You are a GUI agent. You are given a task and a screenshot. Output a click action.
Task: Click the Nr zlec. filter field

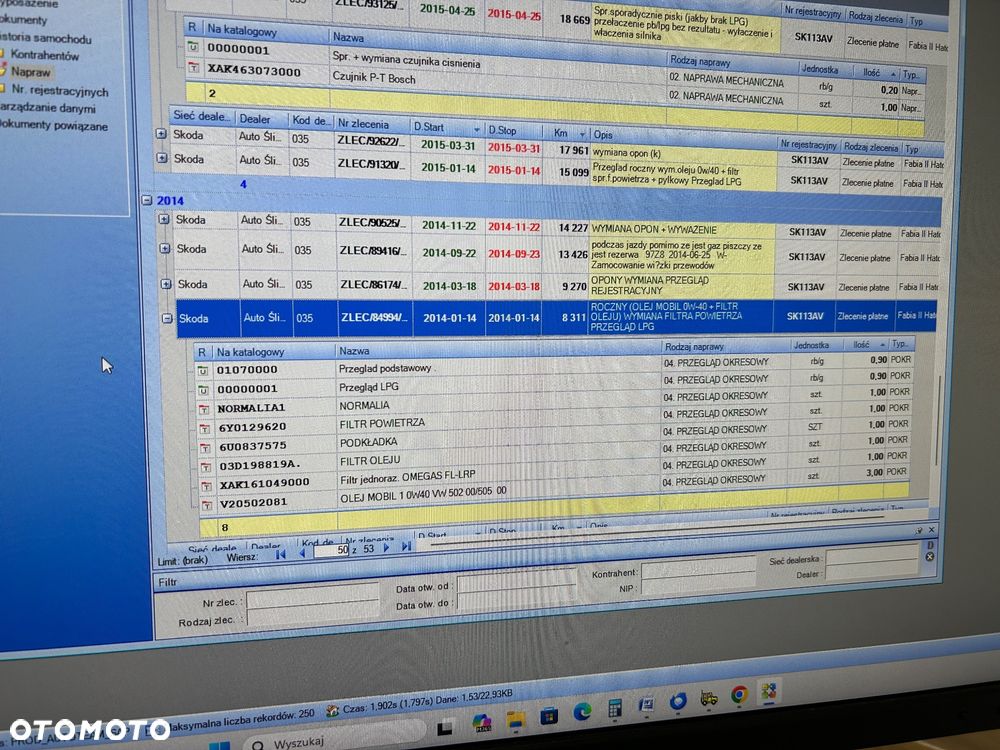click(312, 598)
